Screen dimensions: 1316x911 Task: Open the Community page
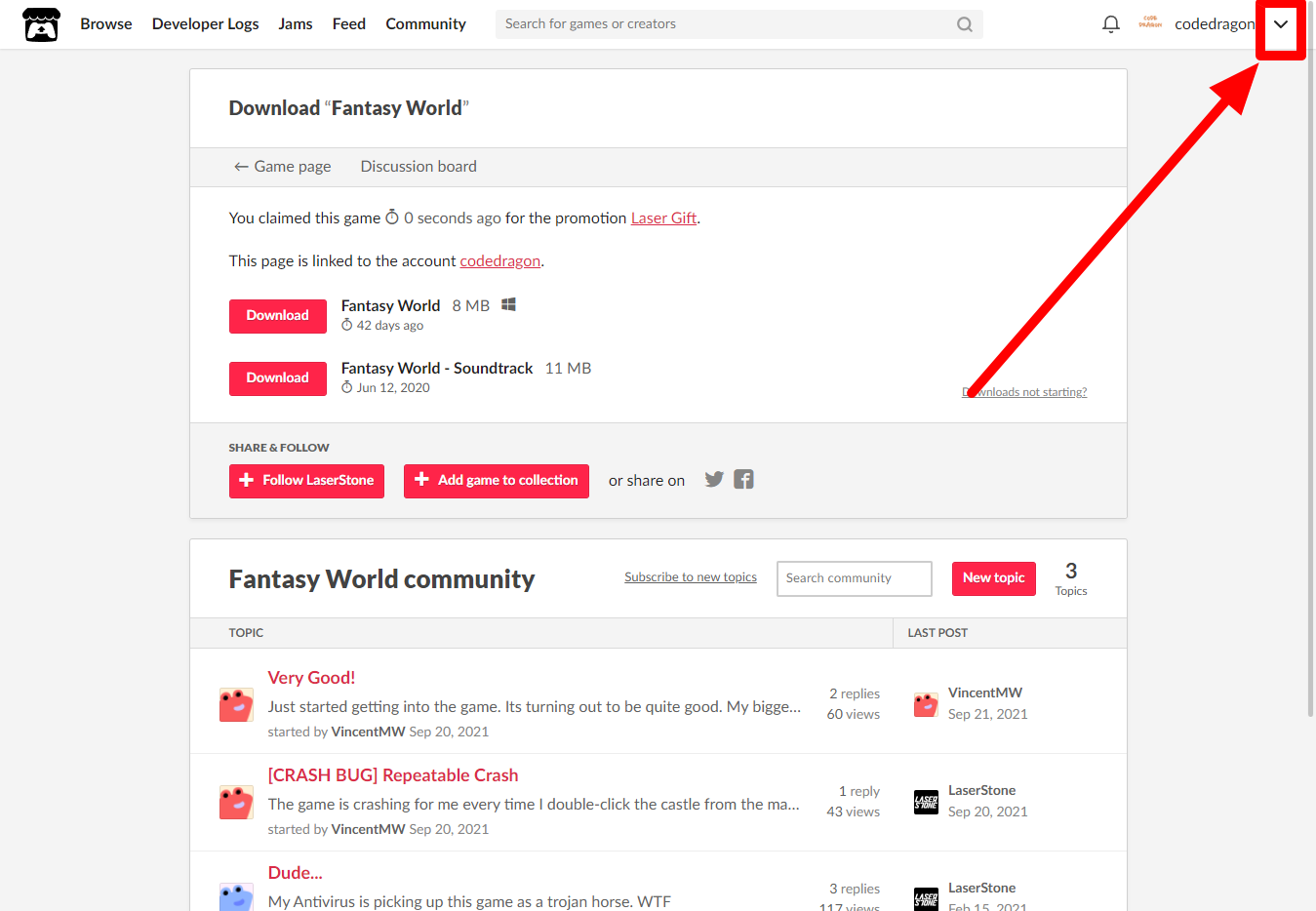[425, 24]
